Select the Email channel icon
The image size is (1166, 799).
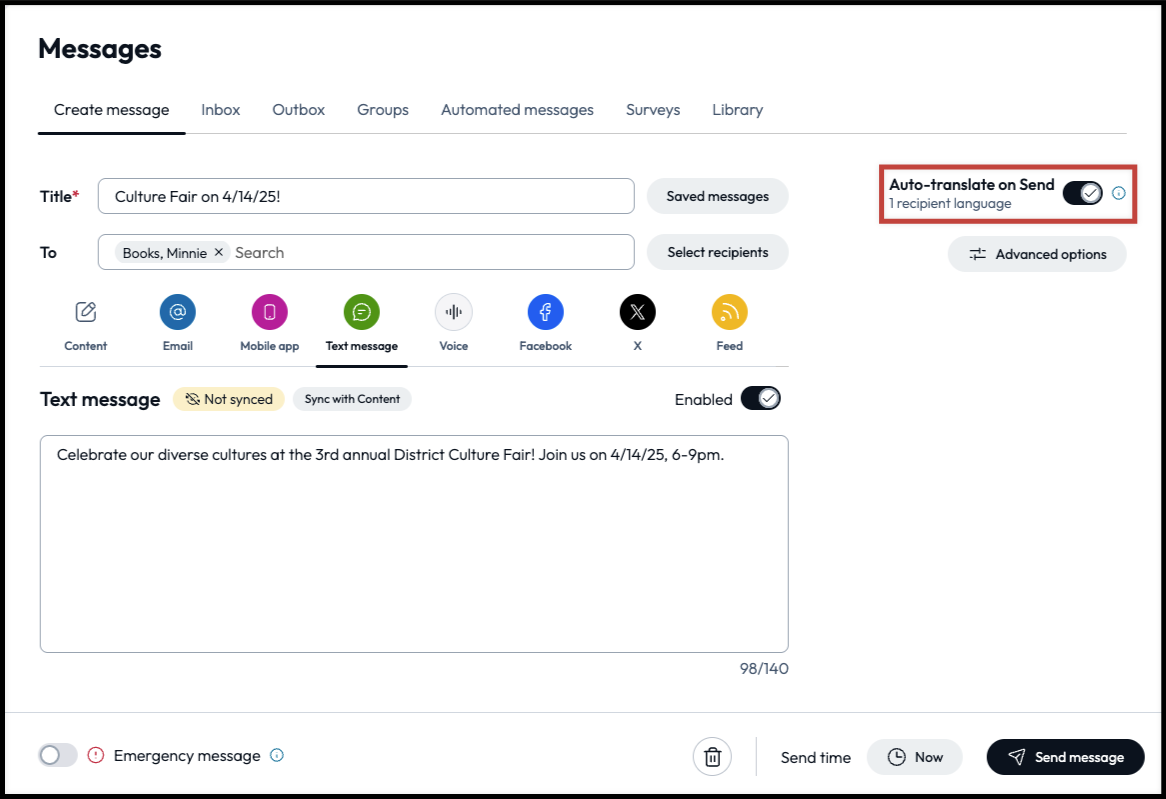(177, 313)
